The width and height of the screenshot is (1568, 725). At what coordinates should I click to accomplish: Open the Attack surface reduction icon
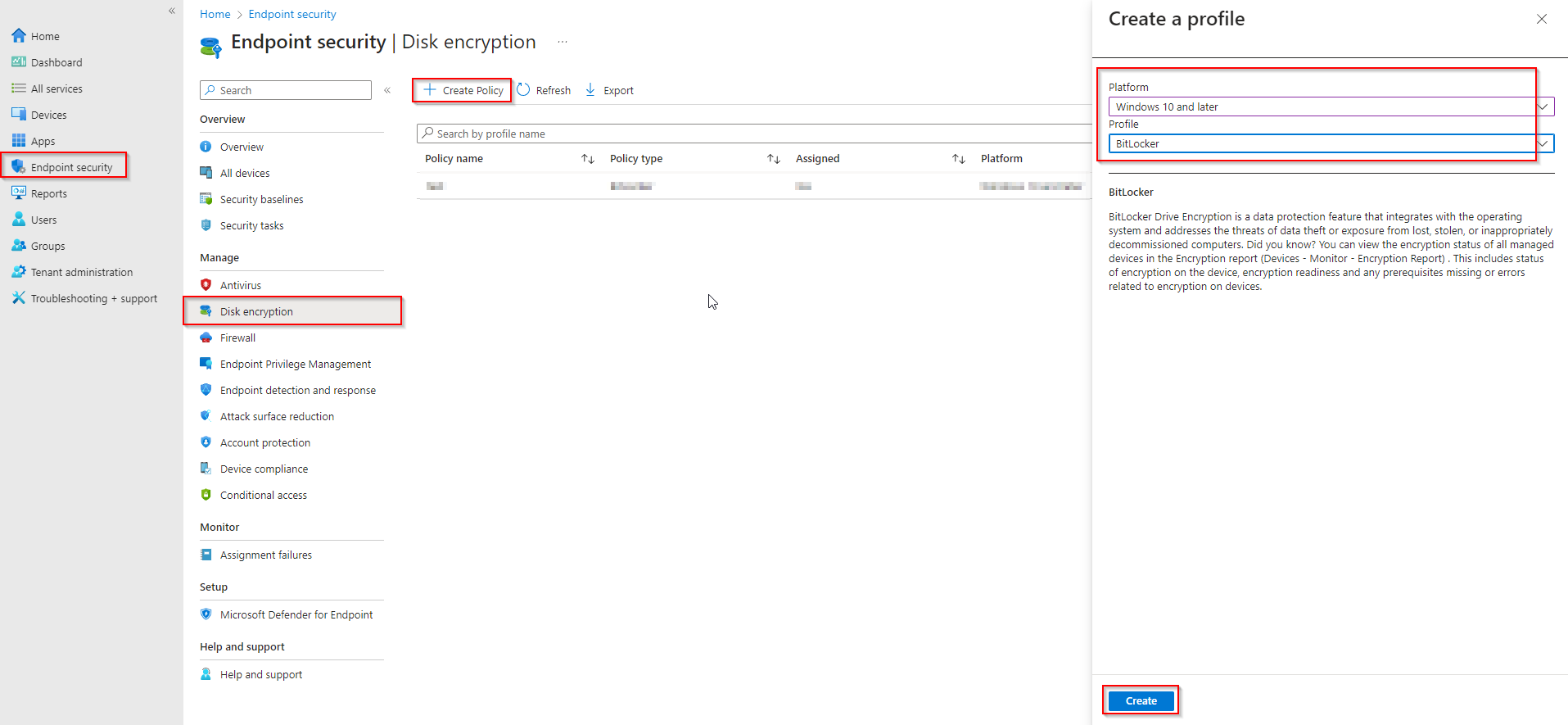point(206,416)
